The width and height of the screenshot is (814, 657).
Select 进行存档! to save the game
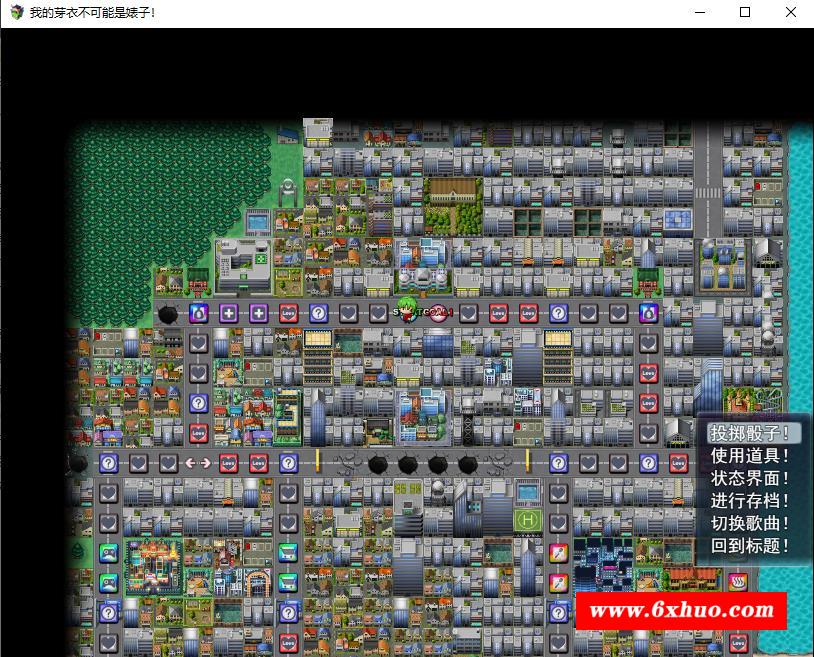(749, 501)
